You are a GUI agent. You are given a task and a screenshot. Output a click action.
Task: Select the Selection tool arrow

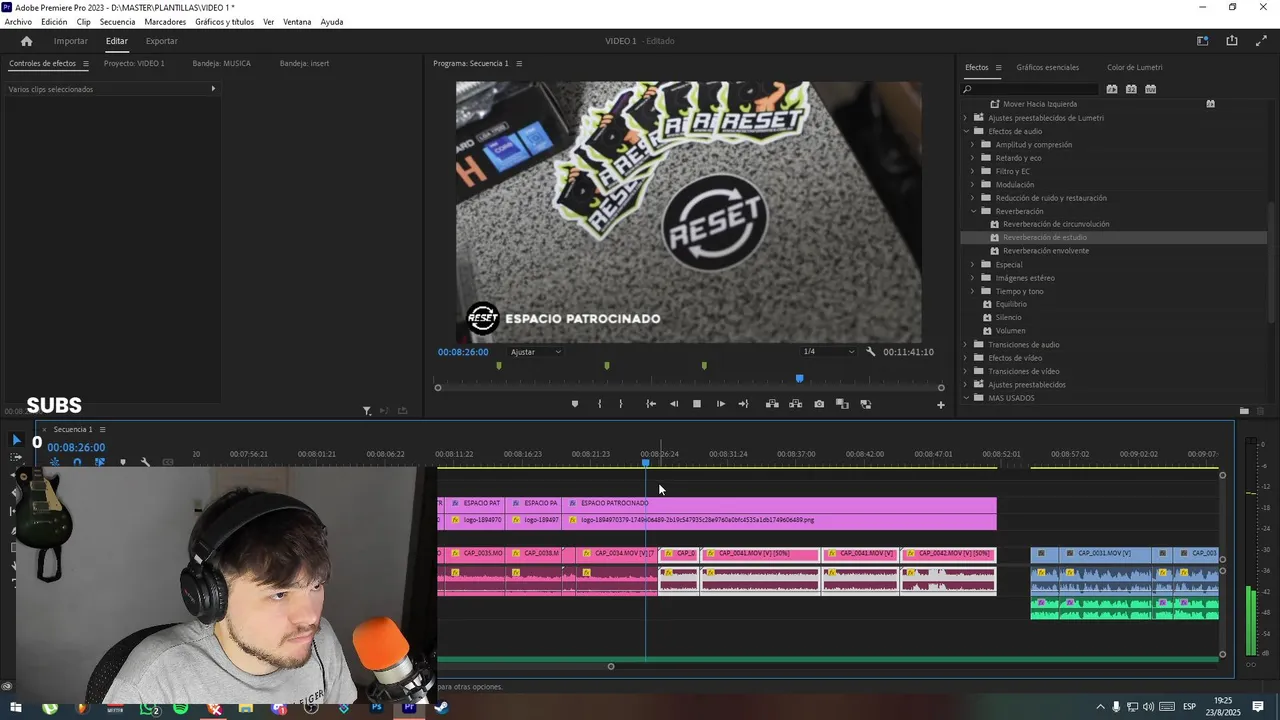(16, 440)
